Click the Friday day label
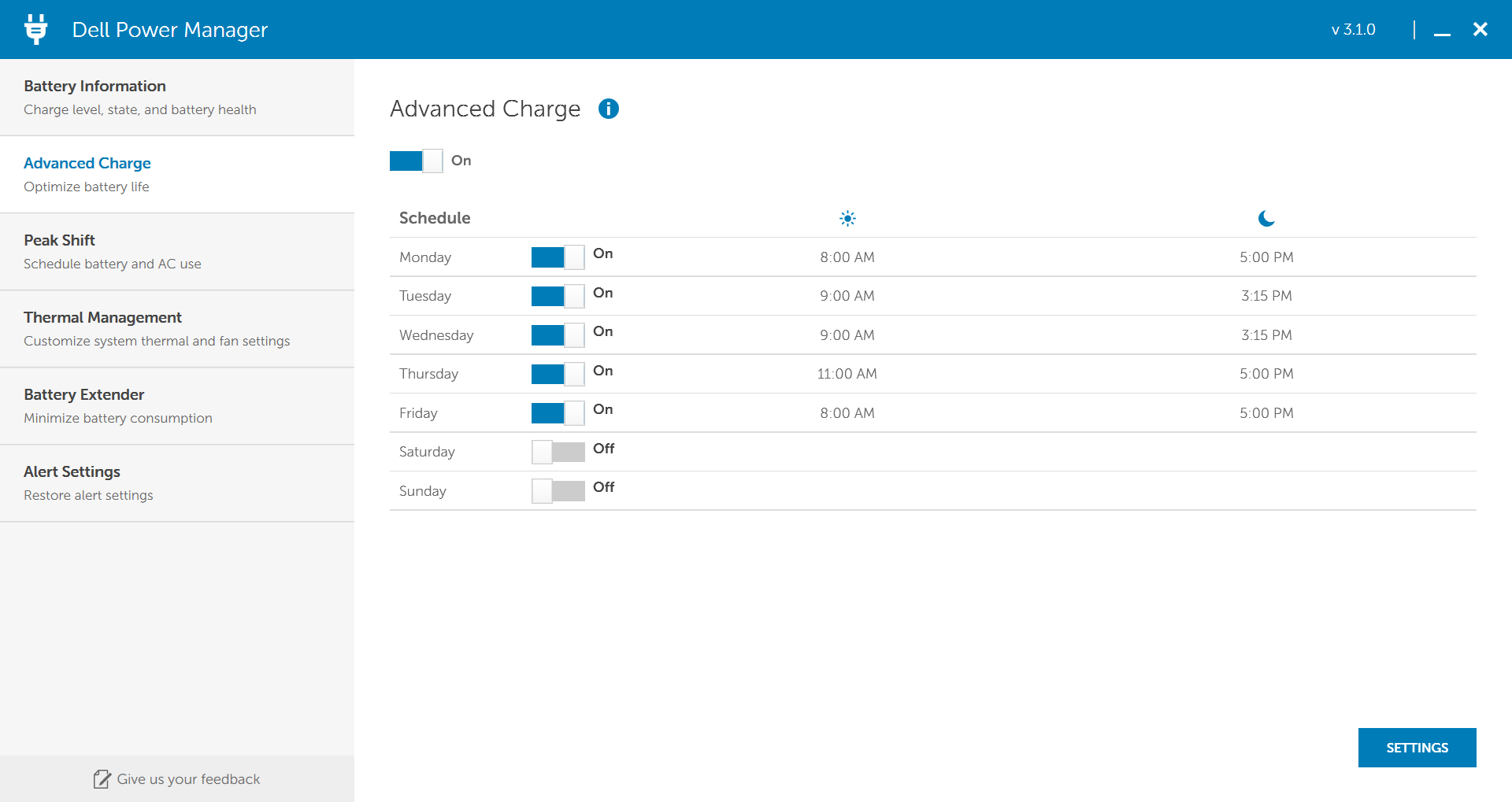 pos(418,413)
